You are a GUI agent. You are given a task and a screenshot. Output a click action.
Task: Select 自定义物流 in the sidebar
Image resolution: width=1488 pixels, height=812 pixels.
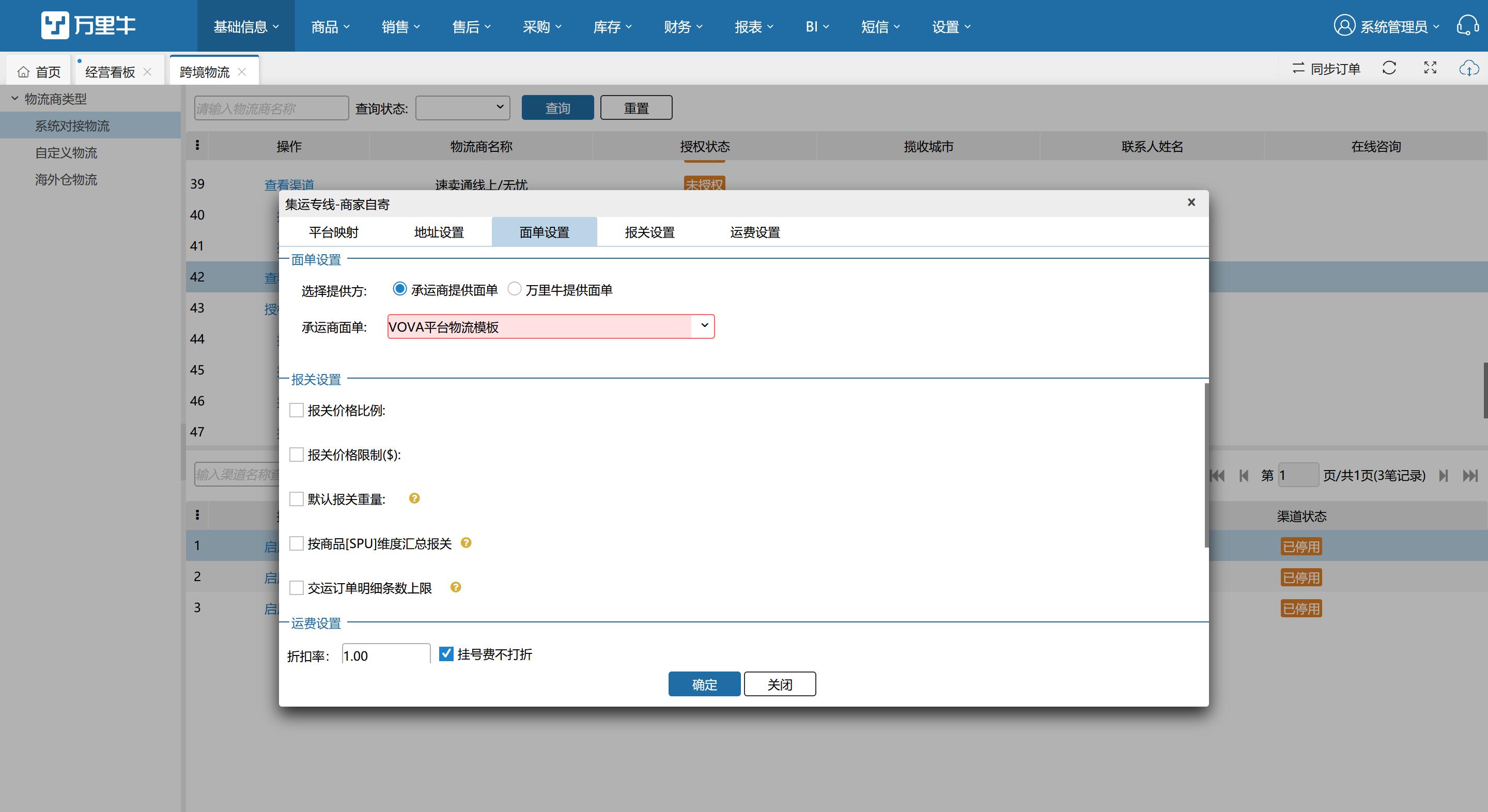[66, 152]
